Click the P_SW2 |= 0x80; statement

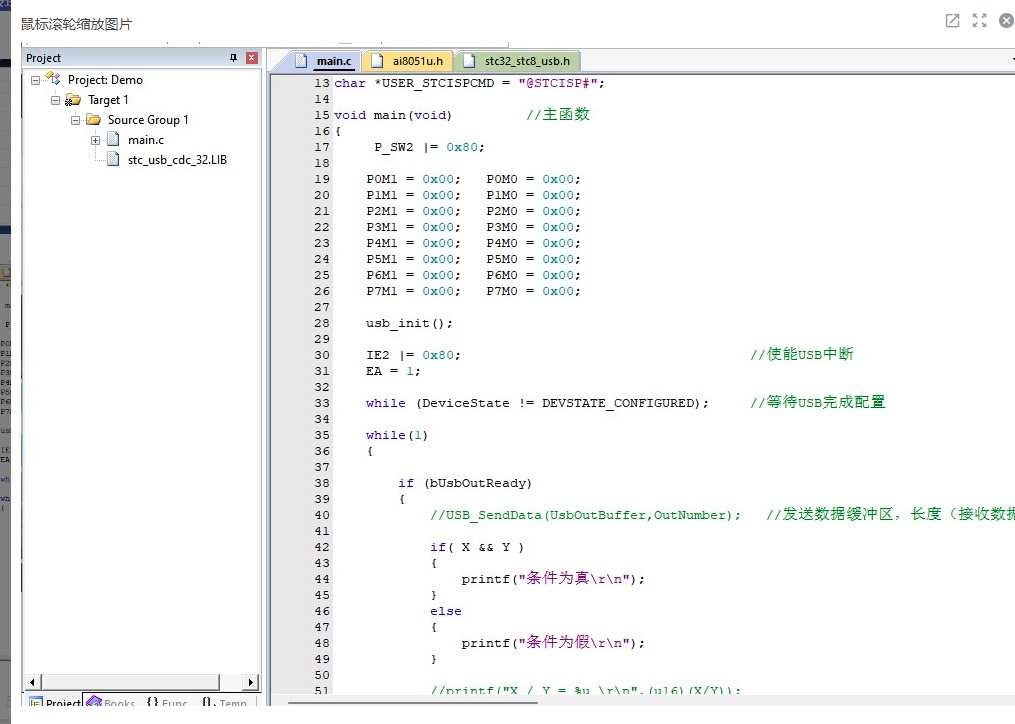point(429,147)
